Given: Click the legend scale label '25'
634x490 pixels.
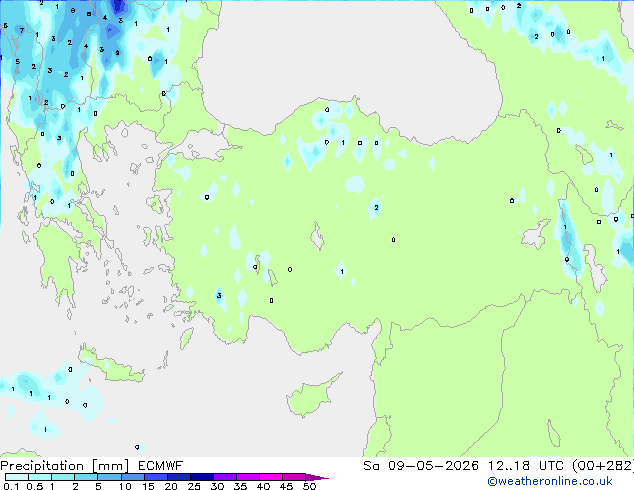Looking at the screenshot, I should [194, 486].
